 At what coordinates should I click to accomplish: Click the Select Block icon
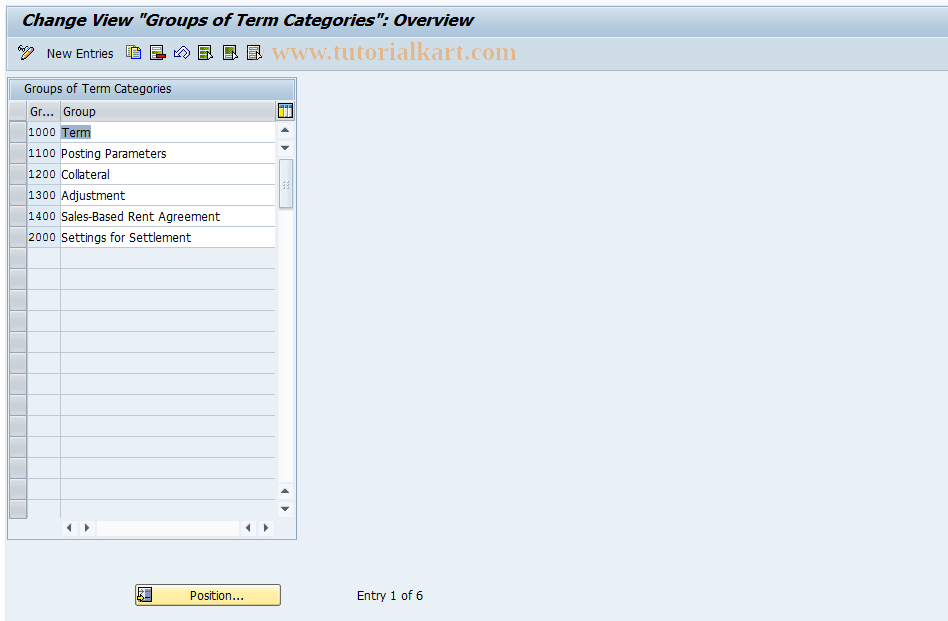point(230,53)
